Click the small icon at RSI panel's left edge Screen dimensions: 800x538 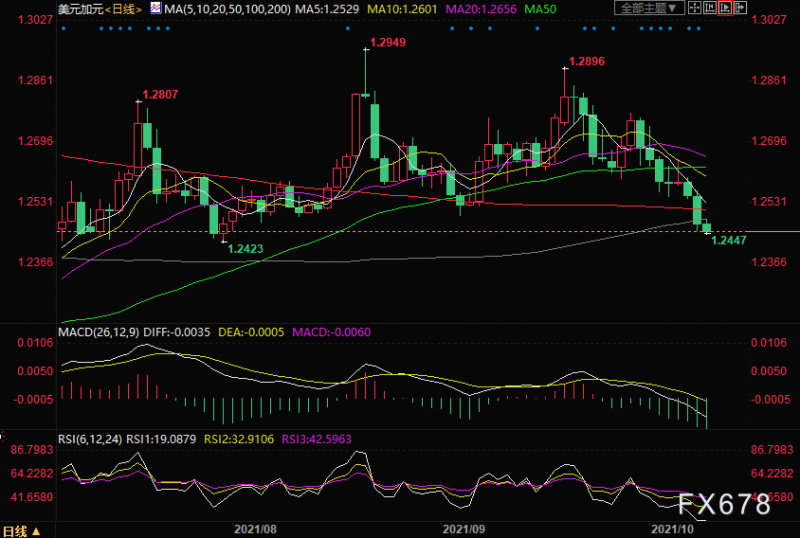pyautogui.click(x=3, y=438)
